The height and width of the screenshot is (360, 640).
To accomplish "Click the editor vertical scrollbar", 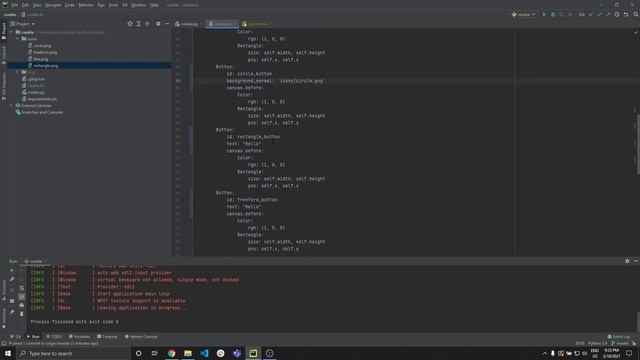I will [x=638, y=143].
